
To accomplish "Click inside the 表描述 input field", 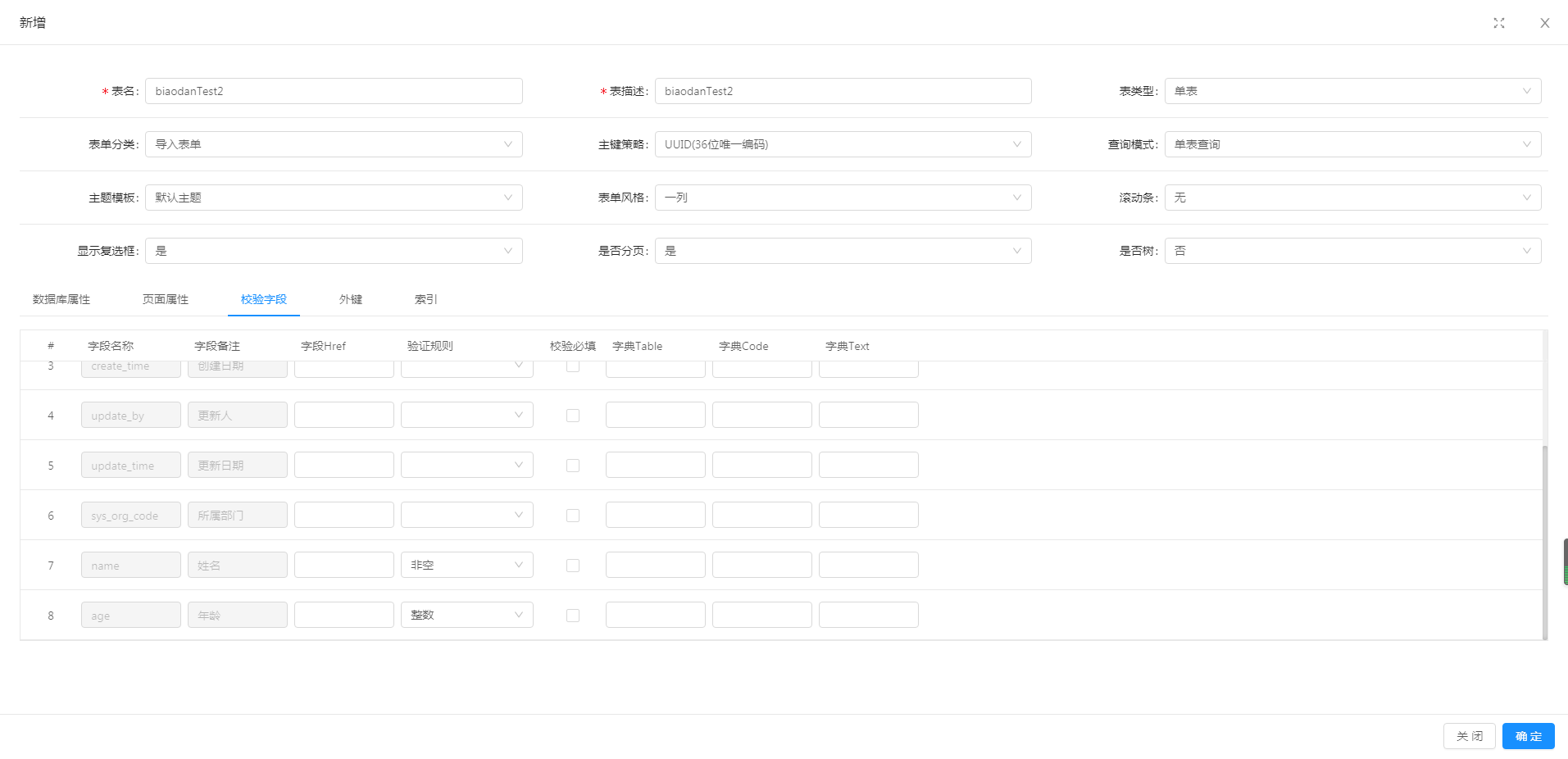I will (x=843, y=91).
